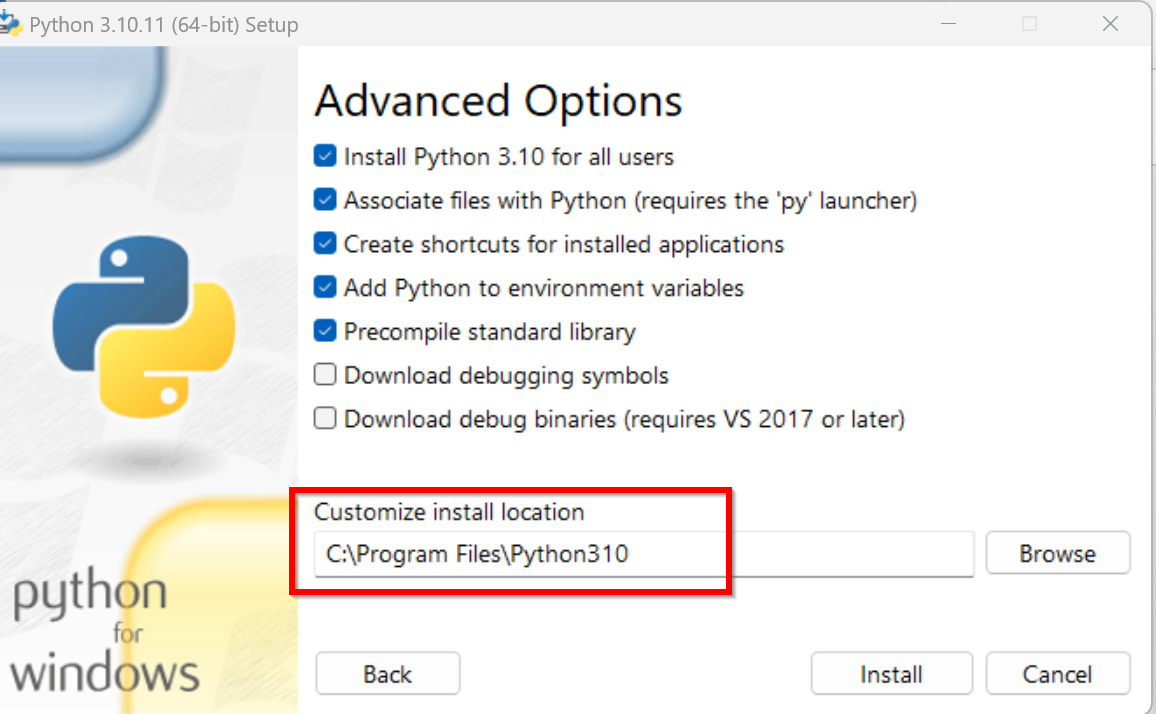Close the Python Setup window
The width and height of the screenshot is (1156, 714).
(1110, 24)
